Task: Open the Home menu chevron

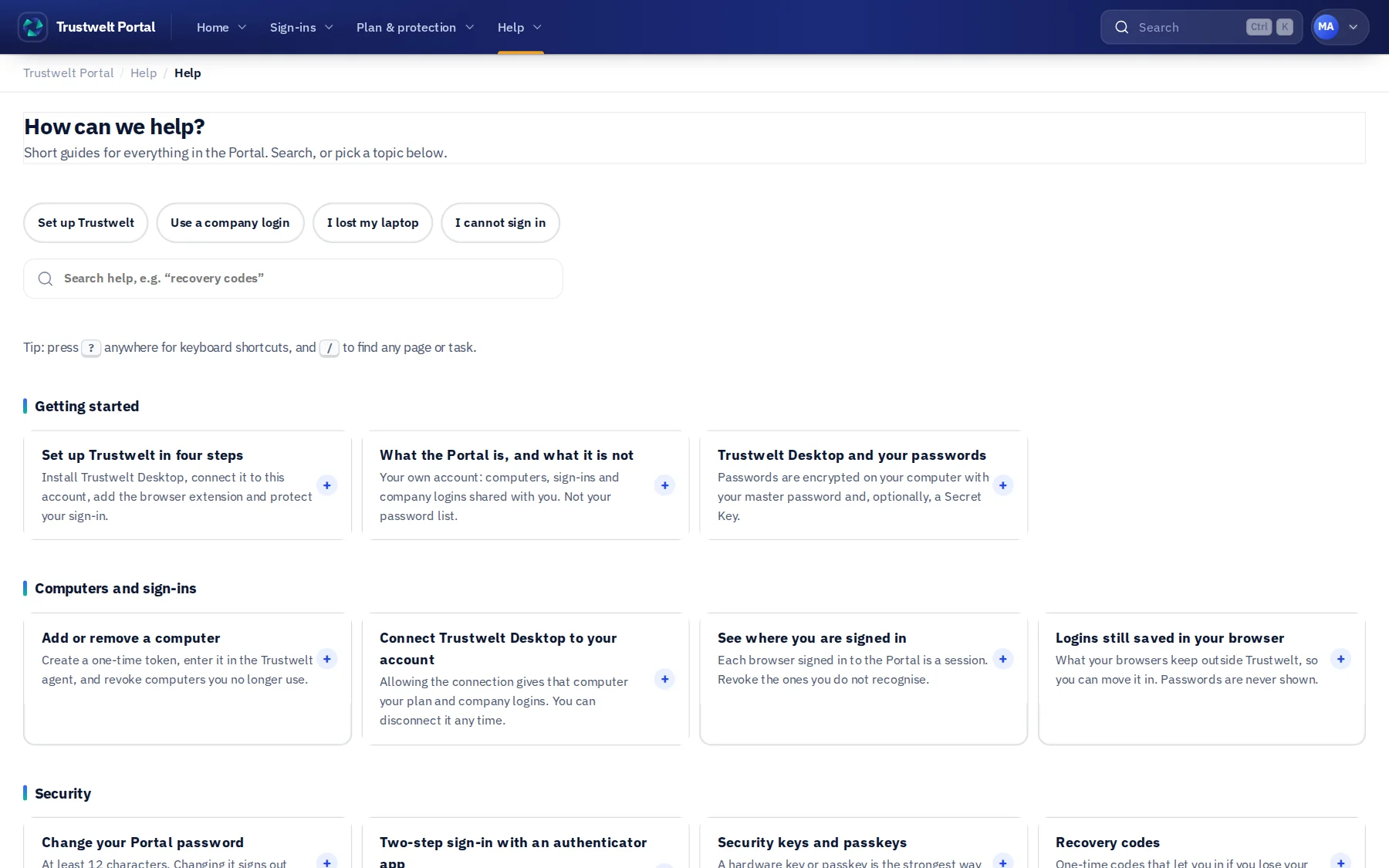Action: (242, 28)
